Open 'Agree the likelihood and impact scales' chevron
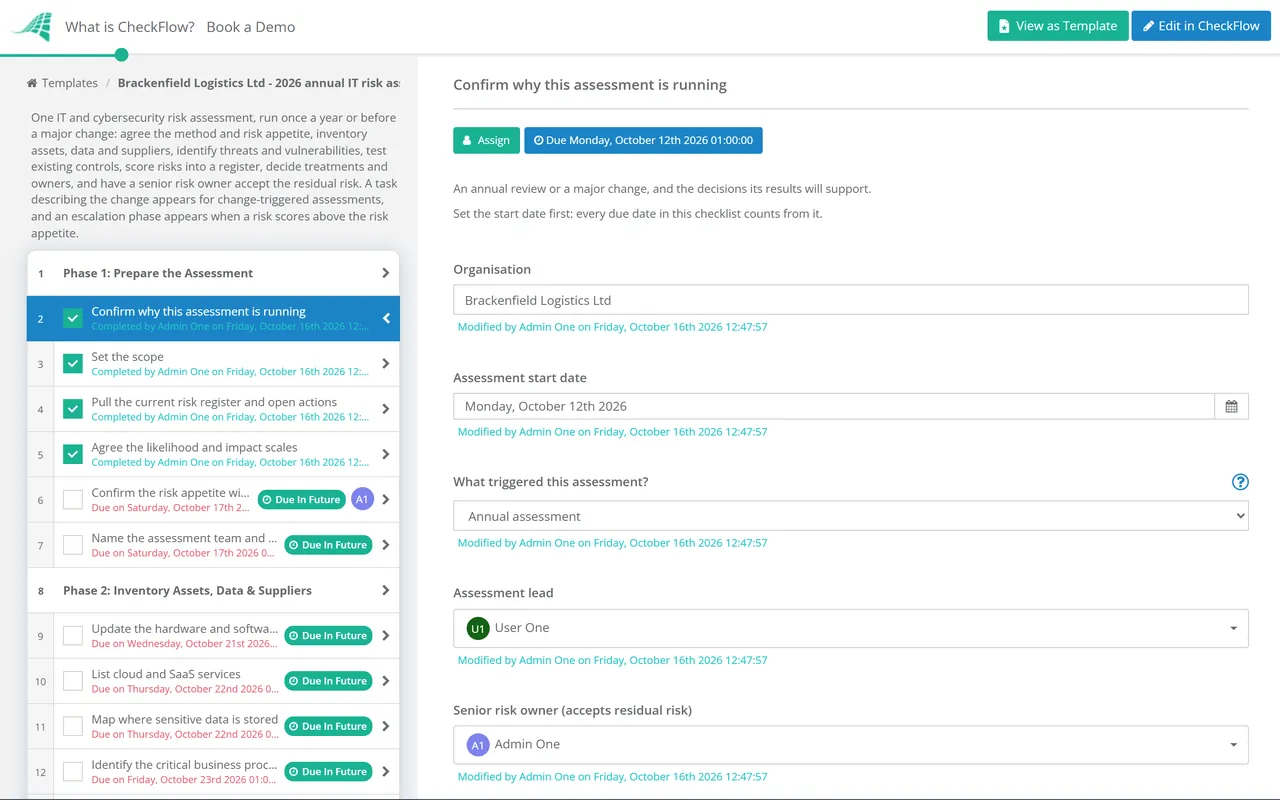 [386, 454]
